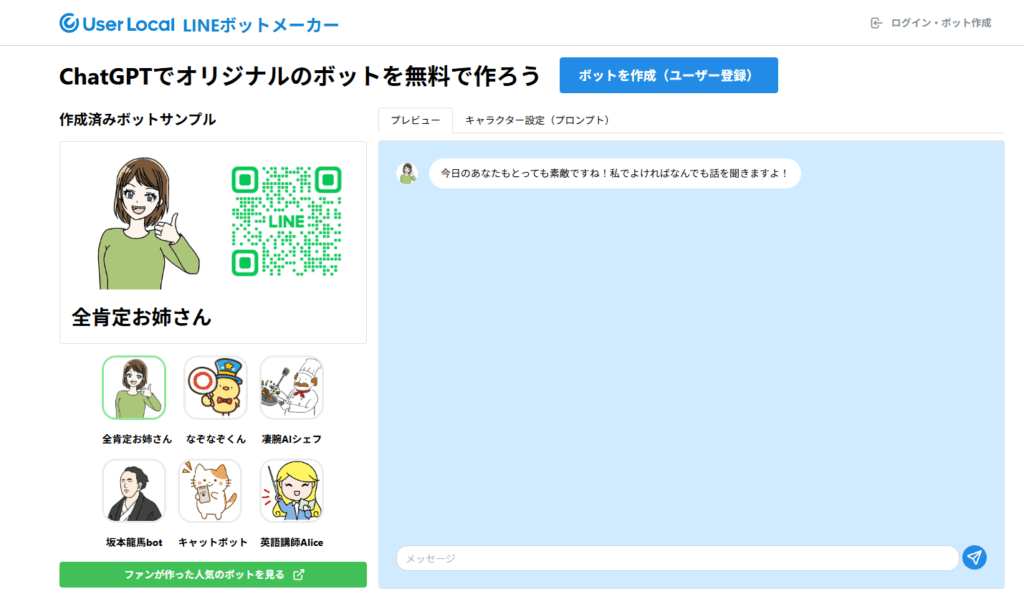The image size is (1024, 599).
Task: Select the キャットボット cat icon
Action: tap(210, 491)
